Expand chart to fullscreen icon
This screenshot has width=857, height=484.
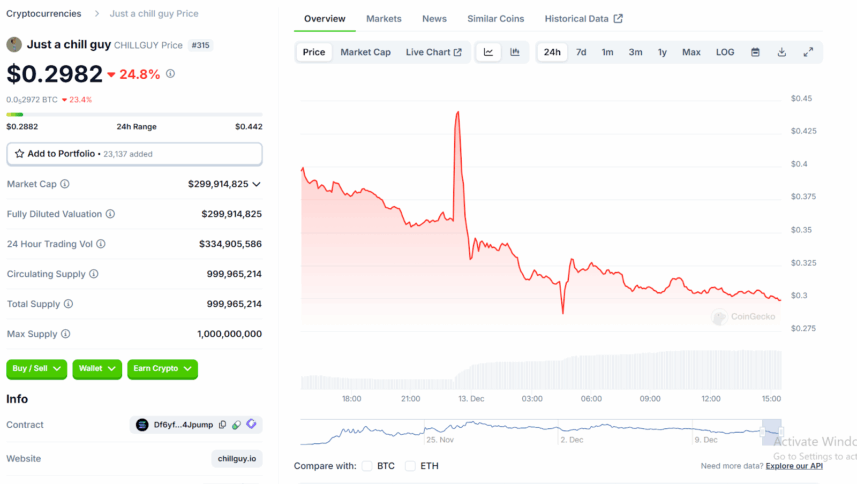pyautogui.click(x=808, y=52)
